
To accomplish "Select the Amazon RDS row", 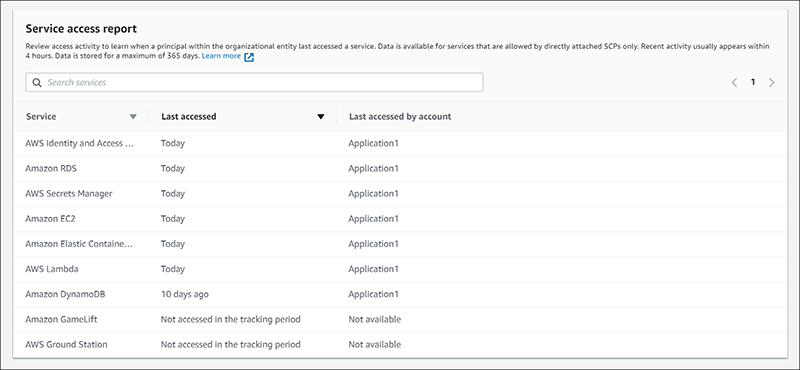I will 399,168.
